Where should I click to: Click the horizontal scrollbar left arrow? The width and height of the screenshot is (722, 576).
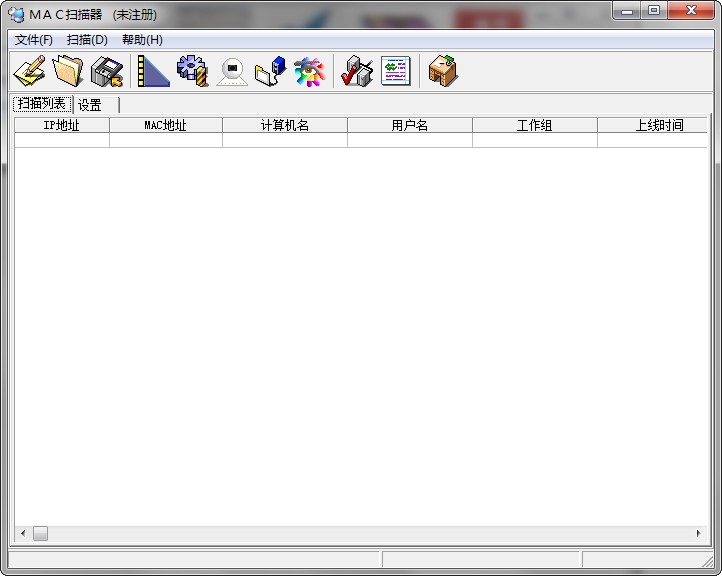click(x=23, y=534)
